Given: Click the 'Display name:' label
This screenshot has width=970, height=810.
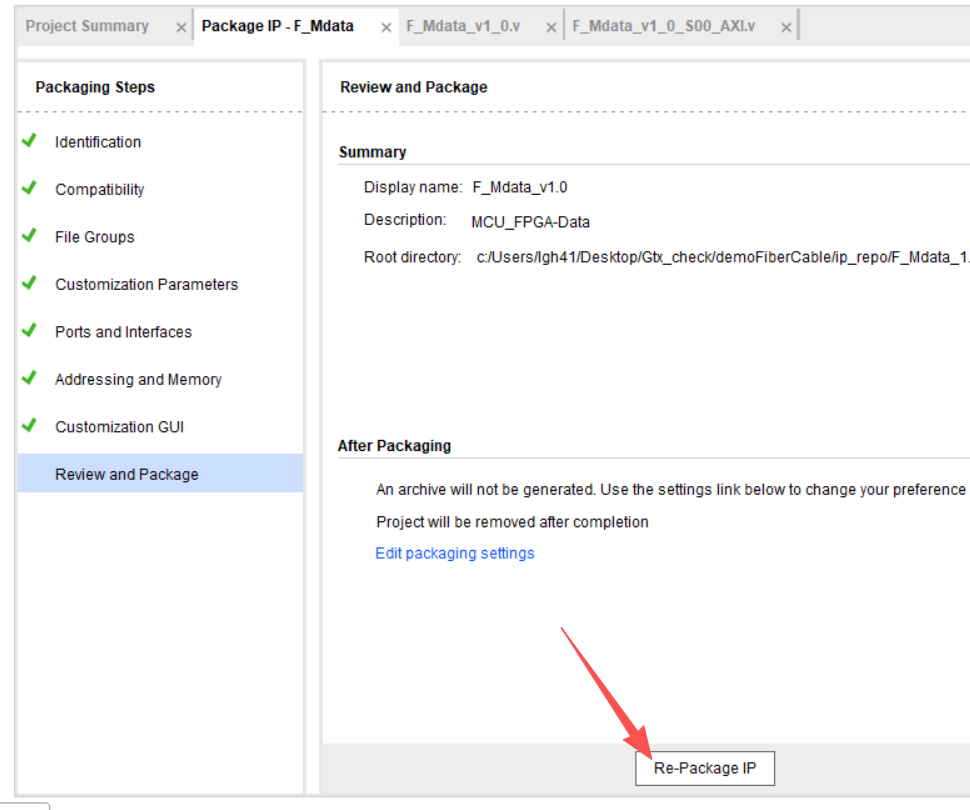Looking at the screenshot, I should (x=413, y=187).
